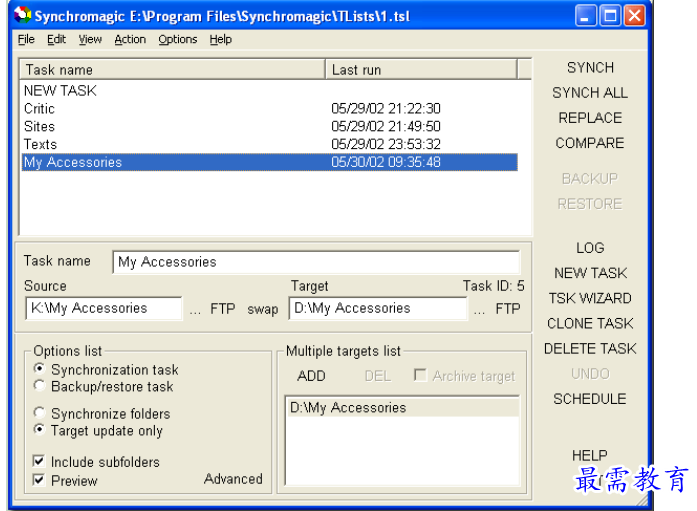697x511 pixels.
Task: Open the View menu
Action: point(90,40)
